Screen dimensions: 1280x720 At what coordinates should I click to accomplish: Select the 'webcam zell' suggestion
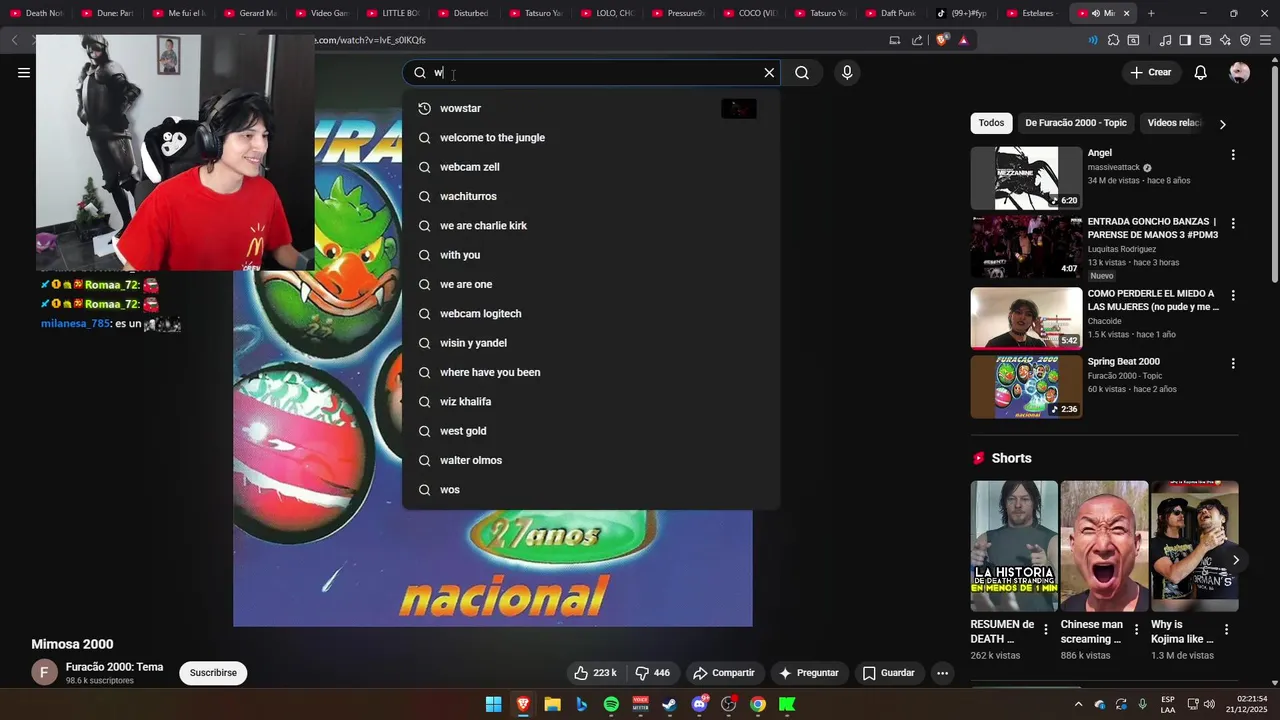click(590, 167)
